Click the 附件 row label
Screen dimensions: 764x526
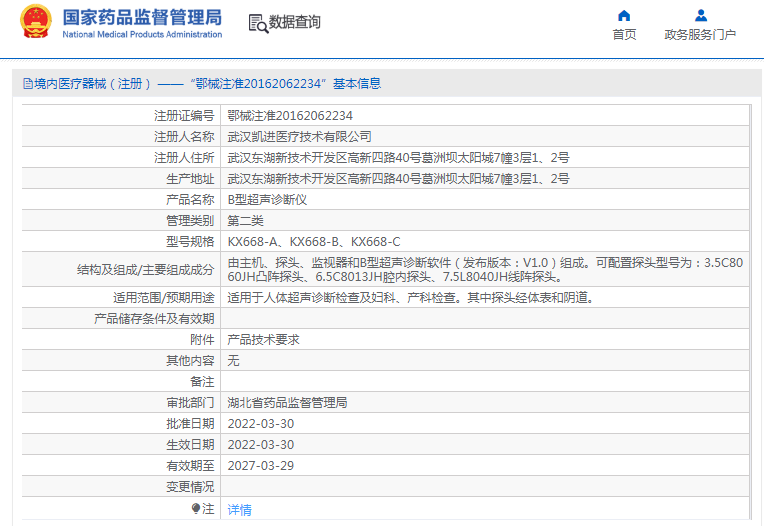[x=202, y=339]
